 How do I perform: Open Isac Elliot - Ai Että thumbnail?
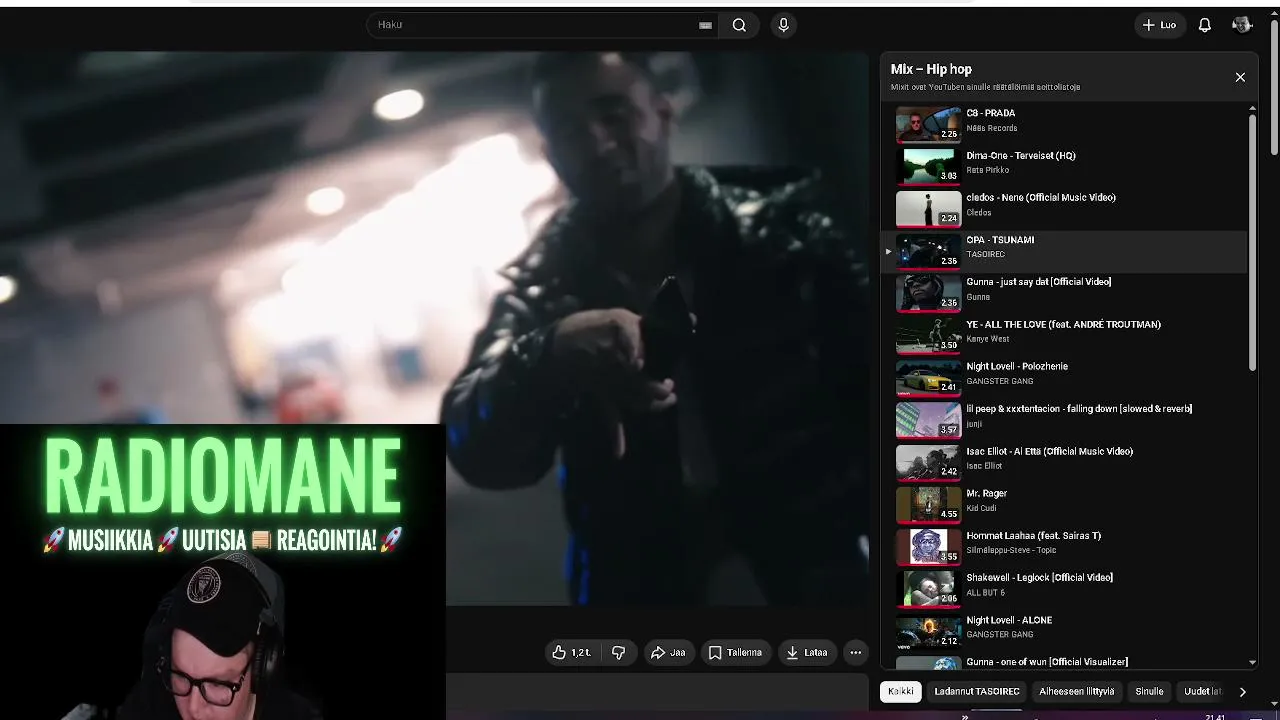point(928,462)
